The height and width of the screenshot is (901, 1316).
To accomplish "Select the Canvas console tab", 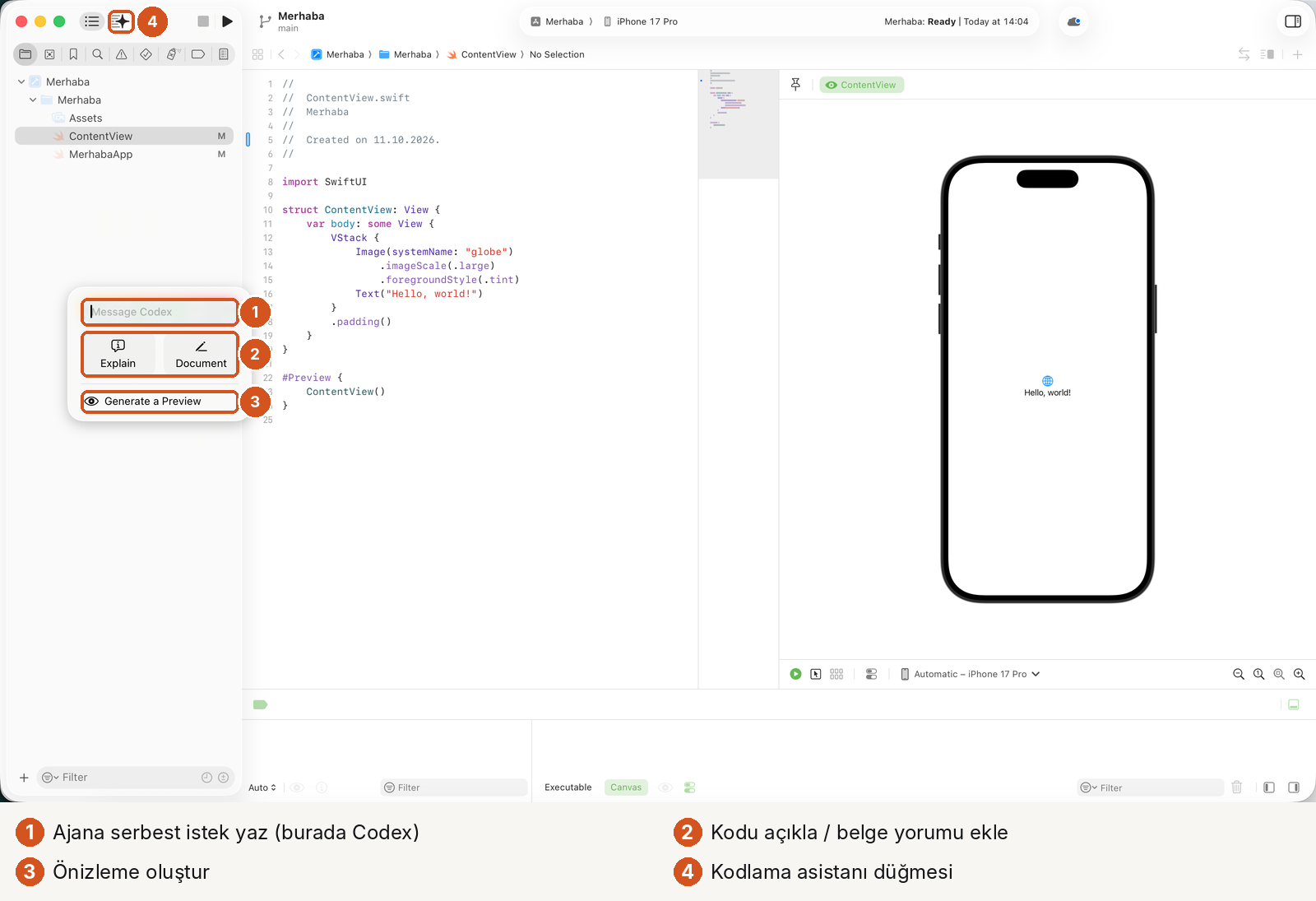I will click(626, 787).
